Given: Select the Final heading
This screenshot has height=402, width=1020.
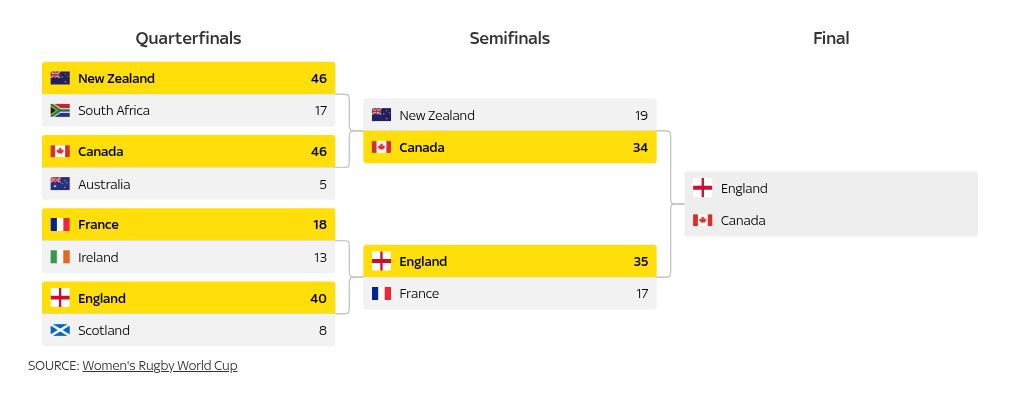Looking at the screenshot, I should click(831, 39).
